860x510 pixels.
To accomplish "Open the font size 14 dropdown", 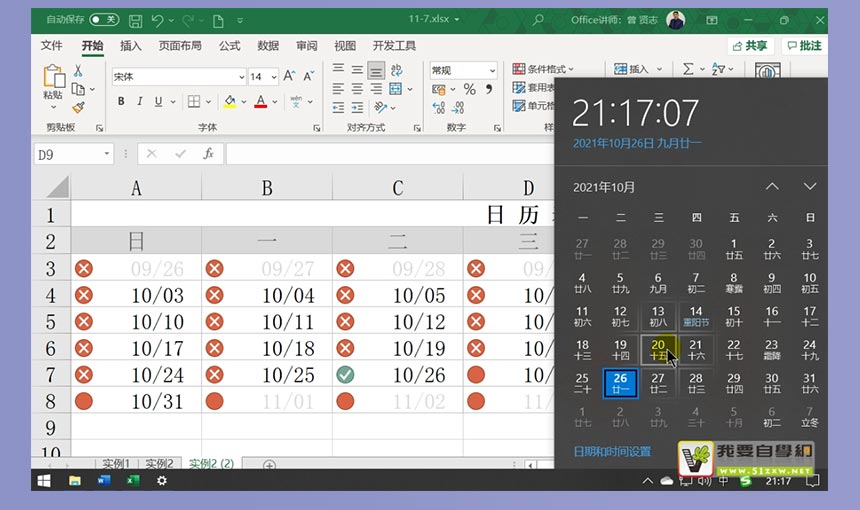I will click(274, 77).
